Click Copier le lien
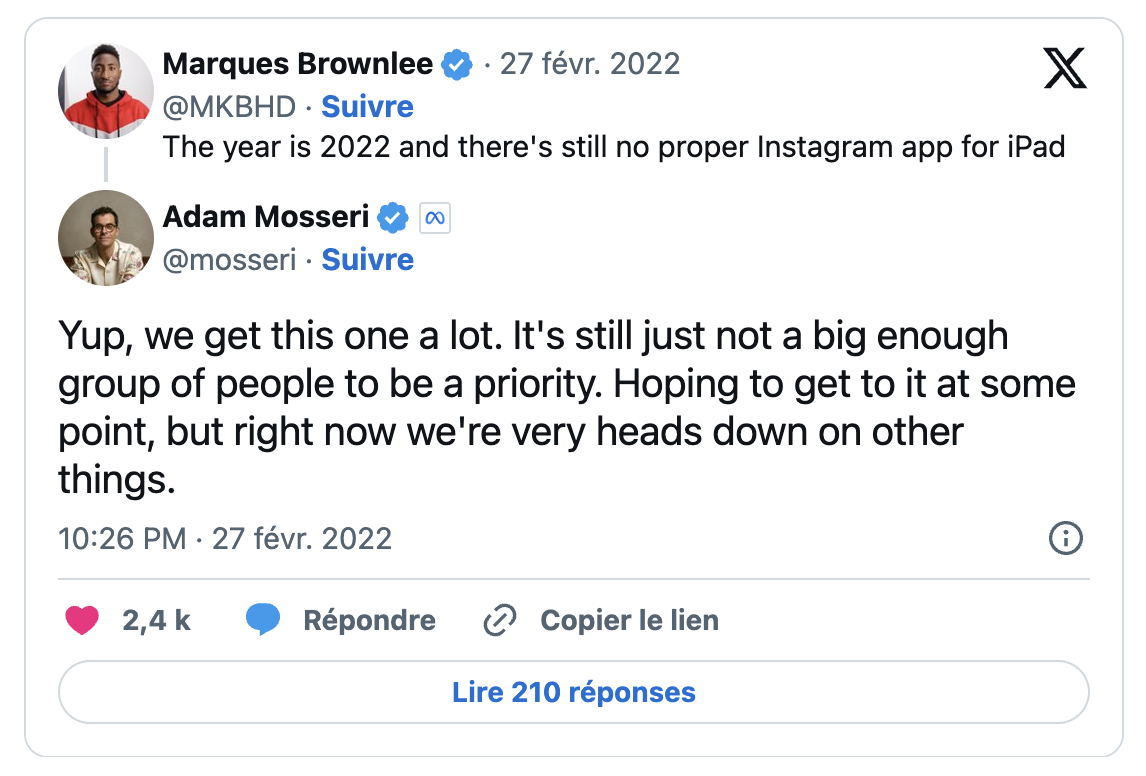 coord(629,620)
